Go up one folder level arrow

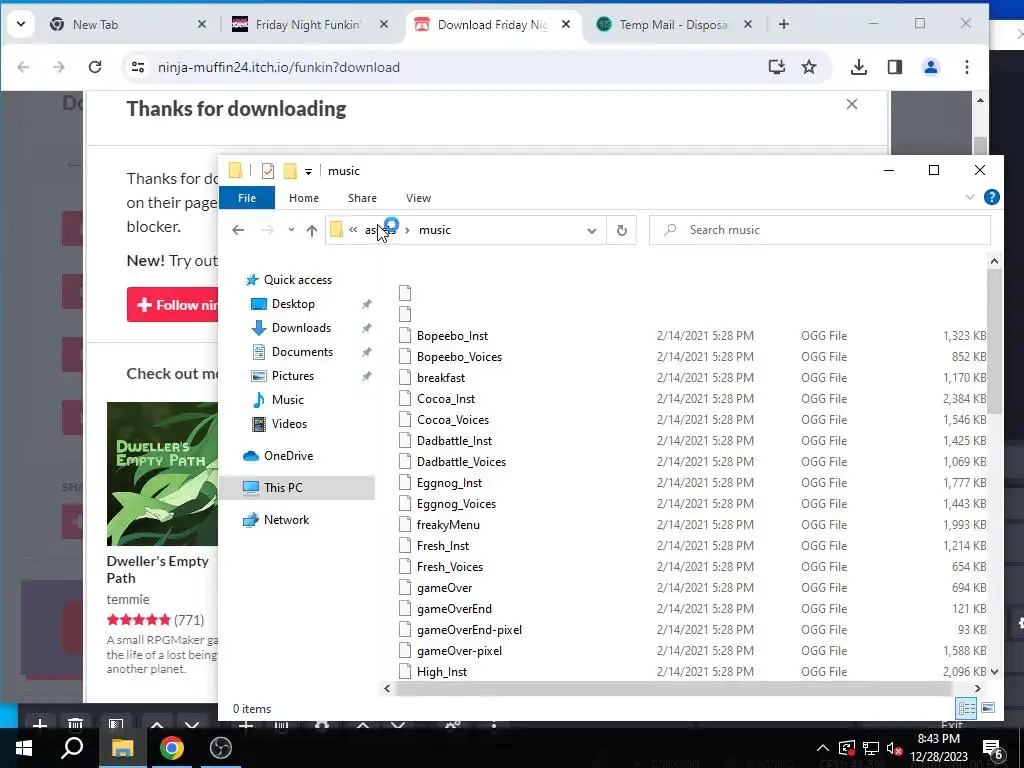pyautogui.click(x=312, y=230)
